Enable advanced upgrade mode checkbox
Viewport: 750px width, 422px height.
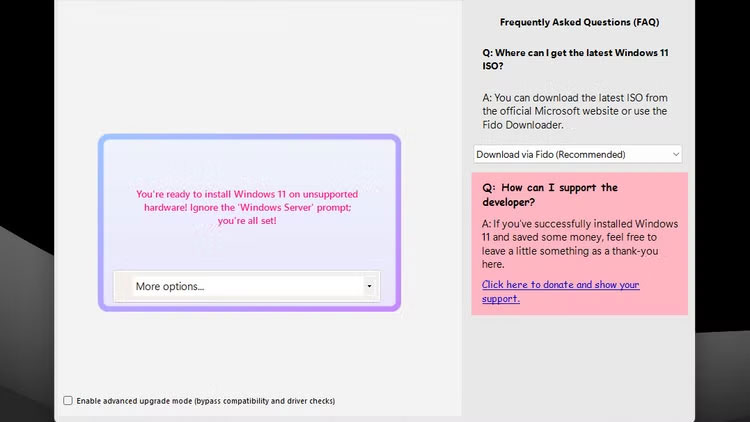68,401
